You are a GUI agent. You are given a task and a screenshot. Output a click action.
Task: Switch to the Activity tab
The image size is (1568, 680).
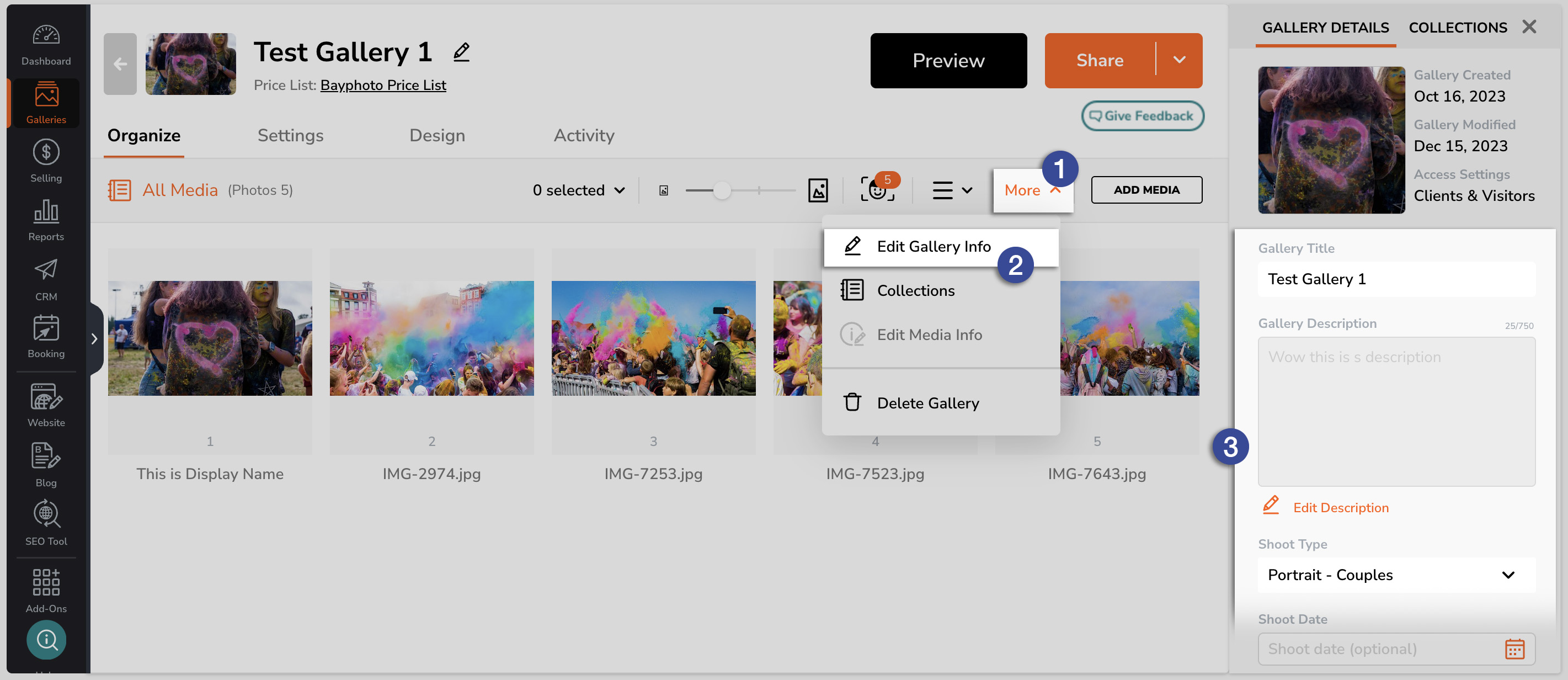tap(584, 135)
